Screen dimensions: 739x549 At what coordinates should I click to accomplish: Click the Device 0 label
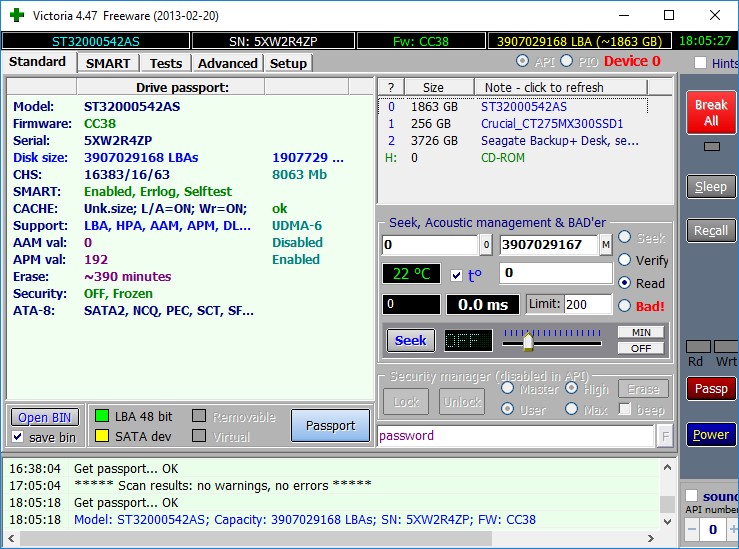tap(632, 61)
